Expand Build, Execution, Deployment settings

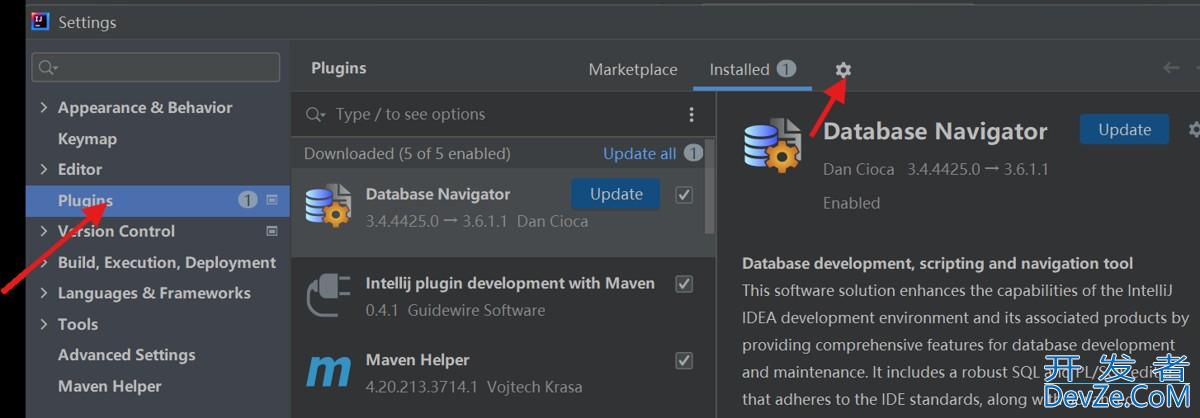pyautogui.click(x=43, y=262)
